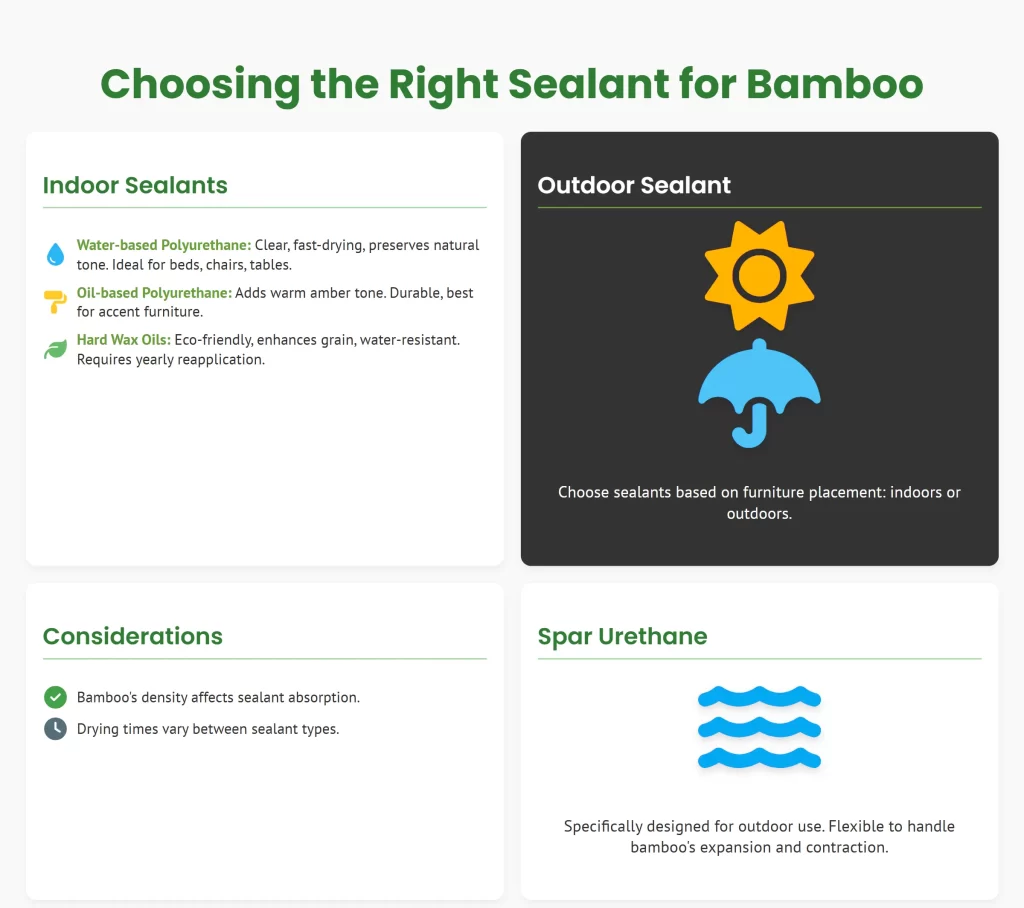Click the yellow paint roller icon

[55, 302]
